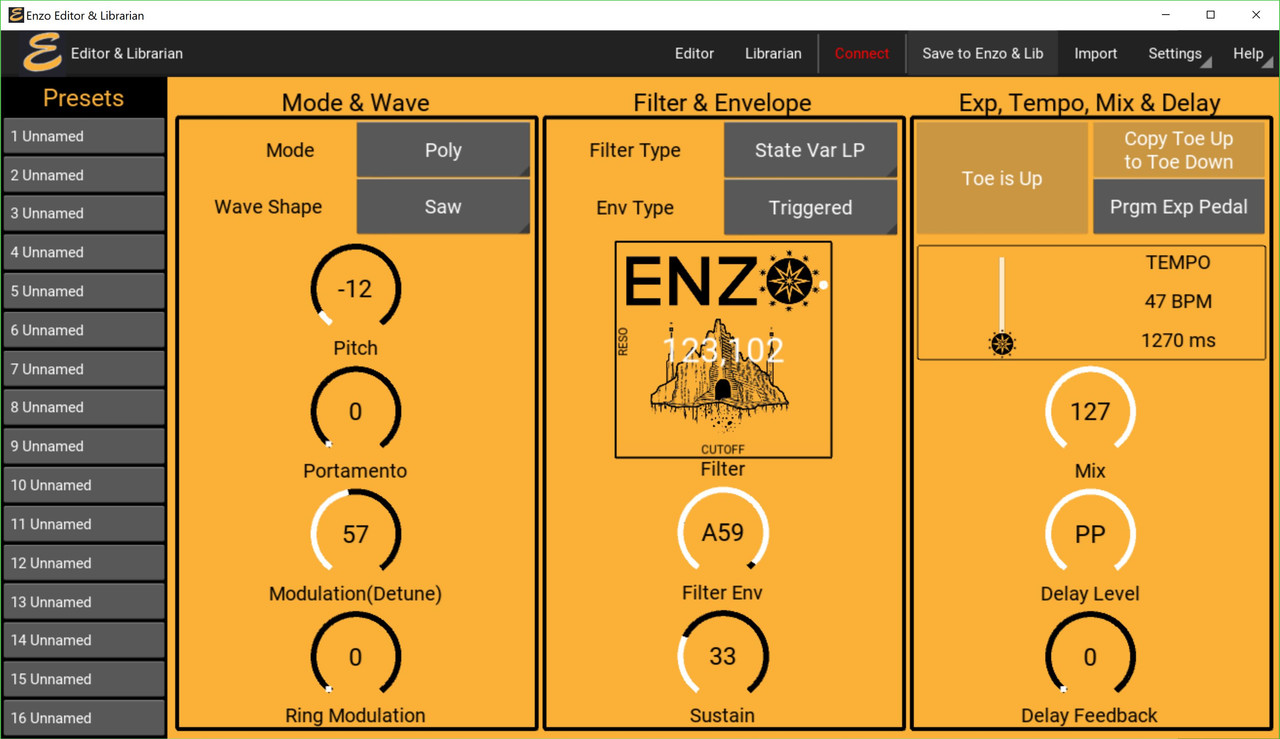Open the Mode dropdown set to Poly

click(x=443, y=150)
